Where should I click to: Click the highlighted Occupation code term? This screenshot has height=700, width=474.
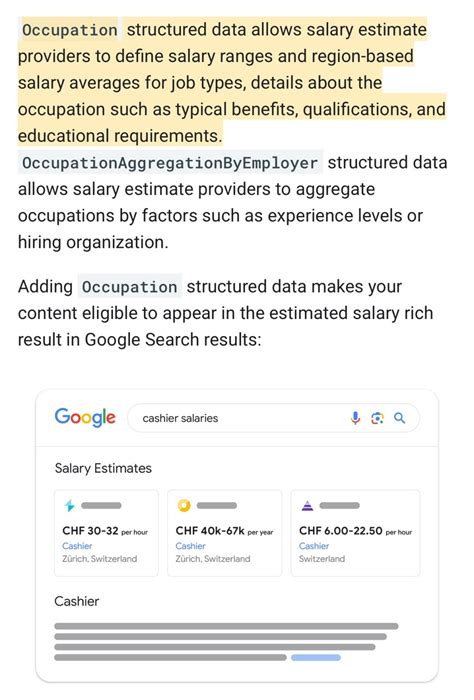click(70, 30)
